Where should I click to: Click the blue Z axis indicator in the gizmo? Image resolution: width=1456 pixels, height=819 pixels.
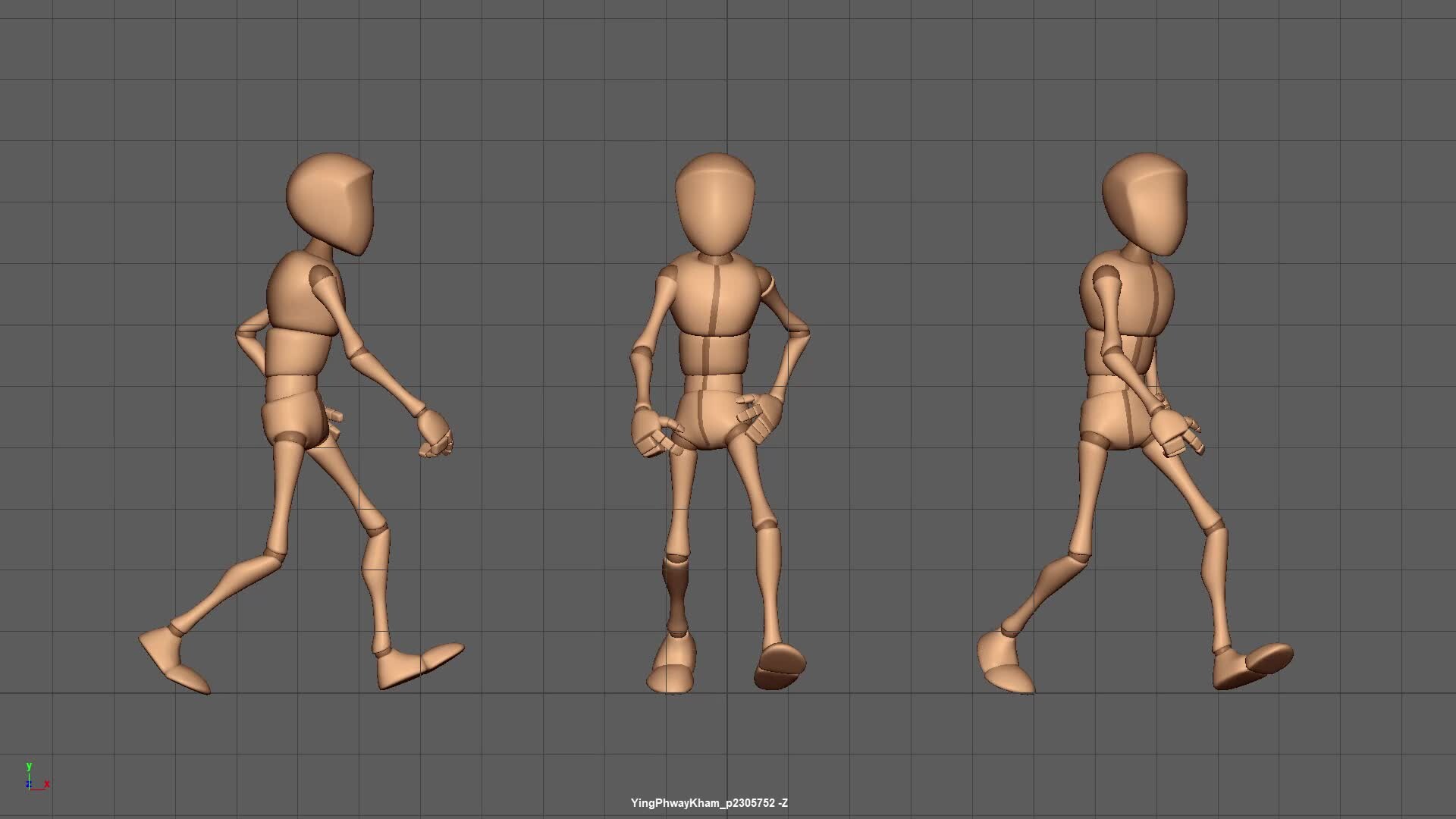point(30,783)
